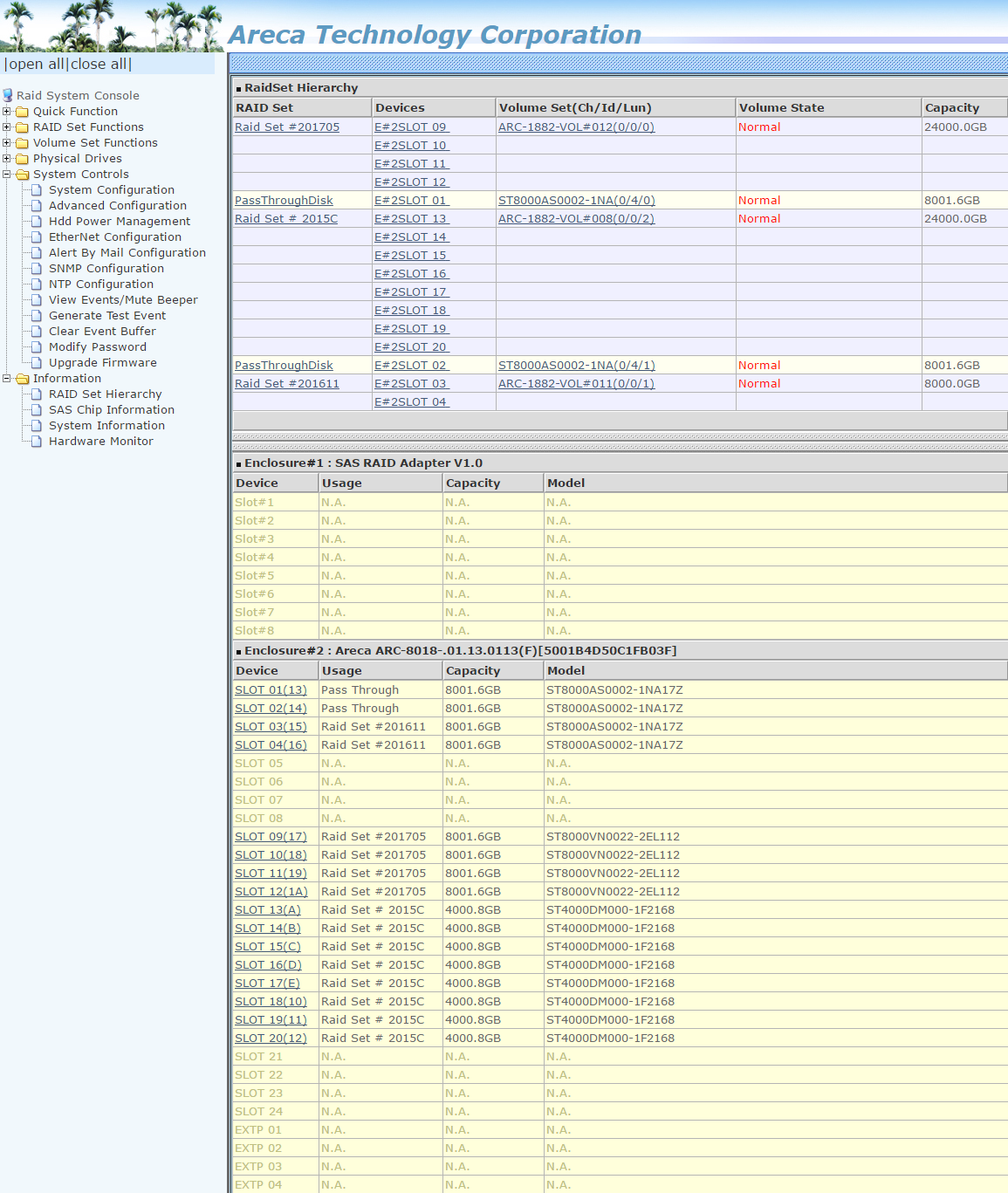Click the Hardware Monitor page icon
This screenshot has height=1193, width=1008.
tap(37, 442)
